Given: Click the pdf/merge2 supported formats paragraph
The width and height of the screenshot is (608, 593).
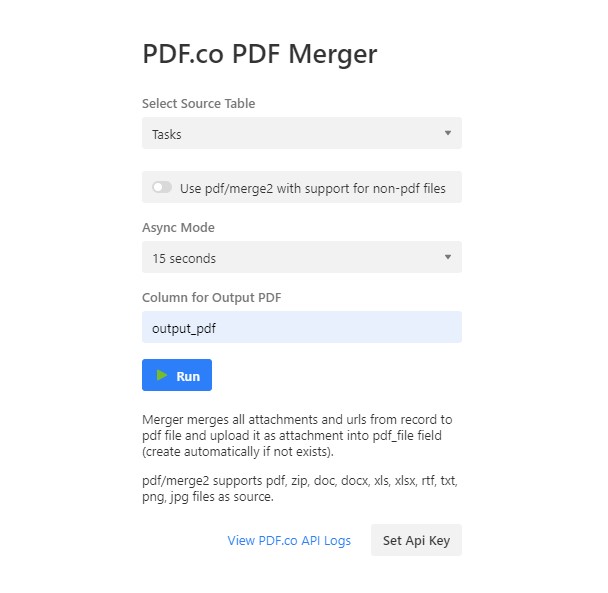Looking at the screenshot, I should [300, 489].
